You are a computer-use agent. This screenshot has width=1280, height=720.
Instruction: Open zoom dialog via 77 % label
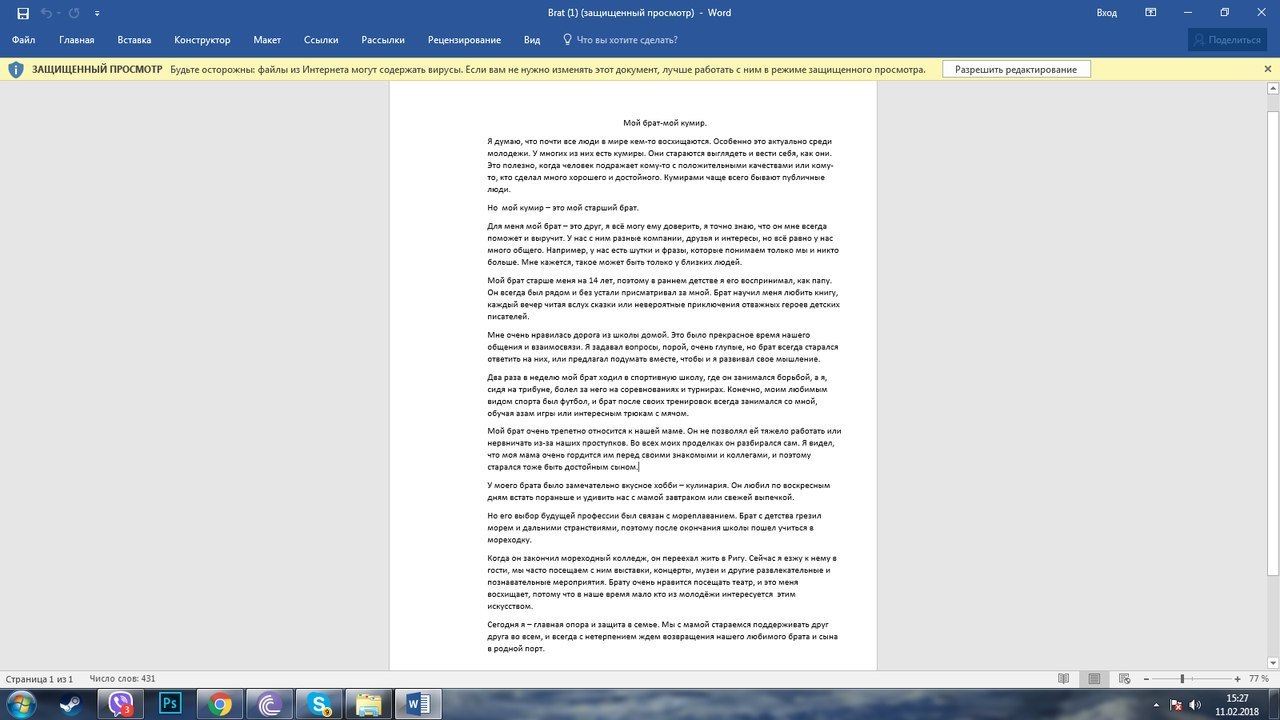(x=1258, y=679)
